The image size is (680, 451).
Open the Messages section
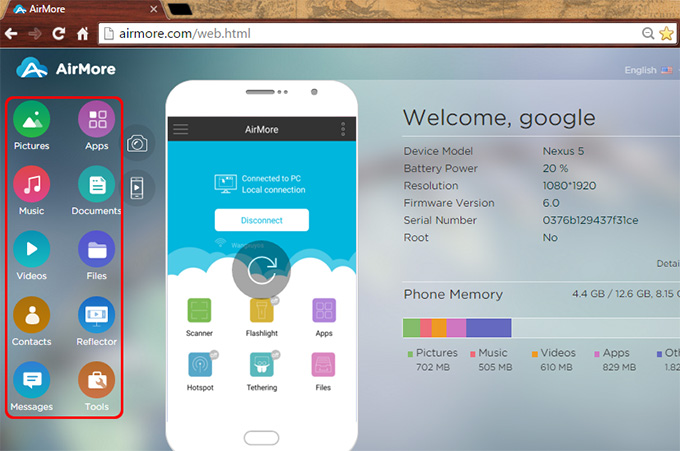[32, 380]
